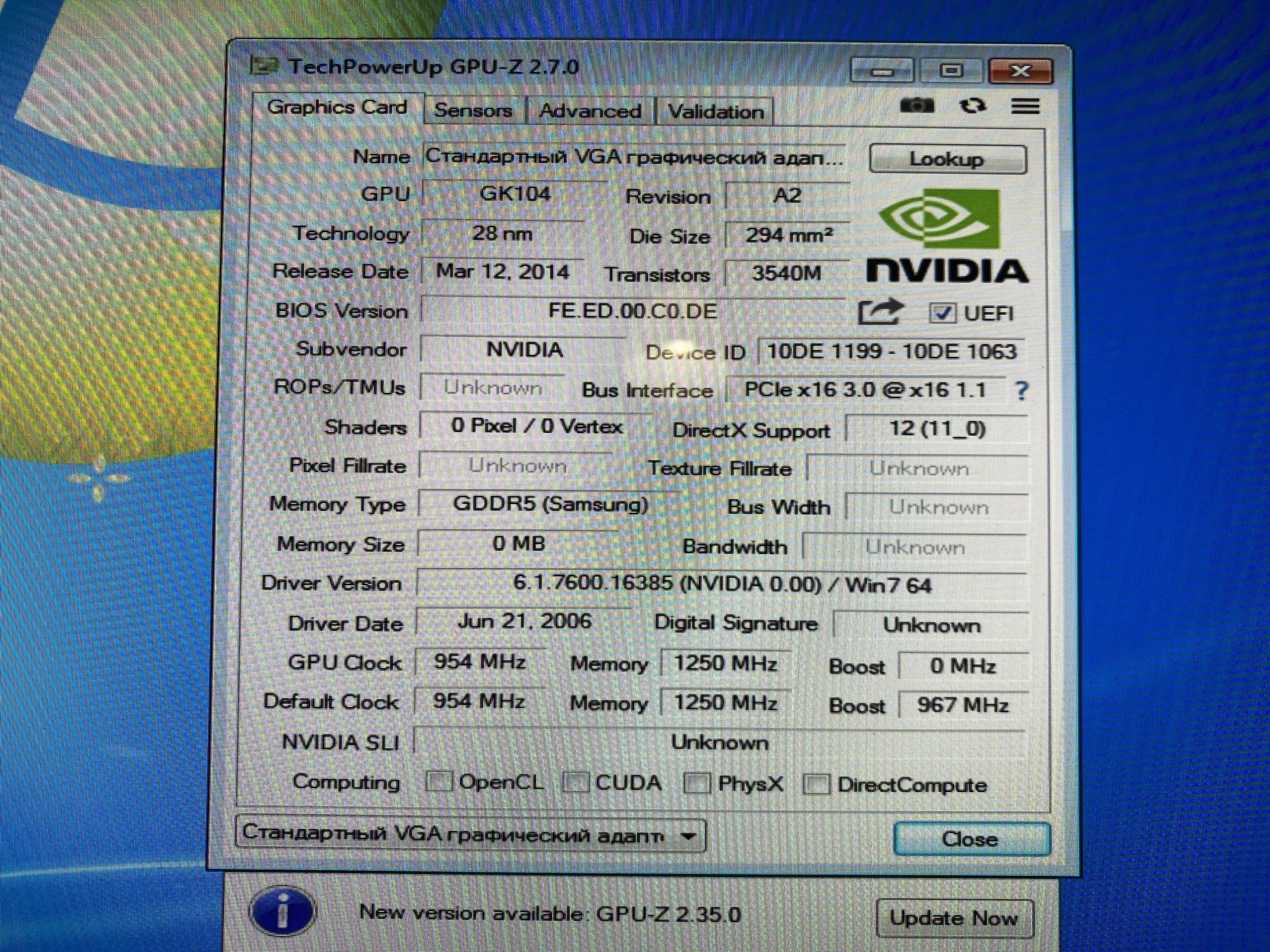Toggle the UEFI checkbox

click(x=942, y=312)
